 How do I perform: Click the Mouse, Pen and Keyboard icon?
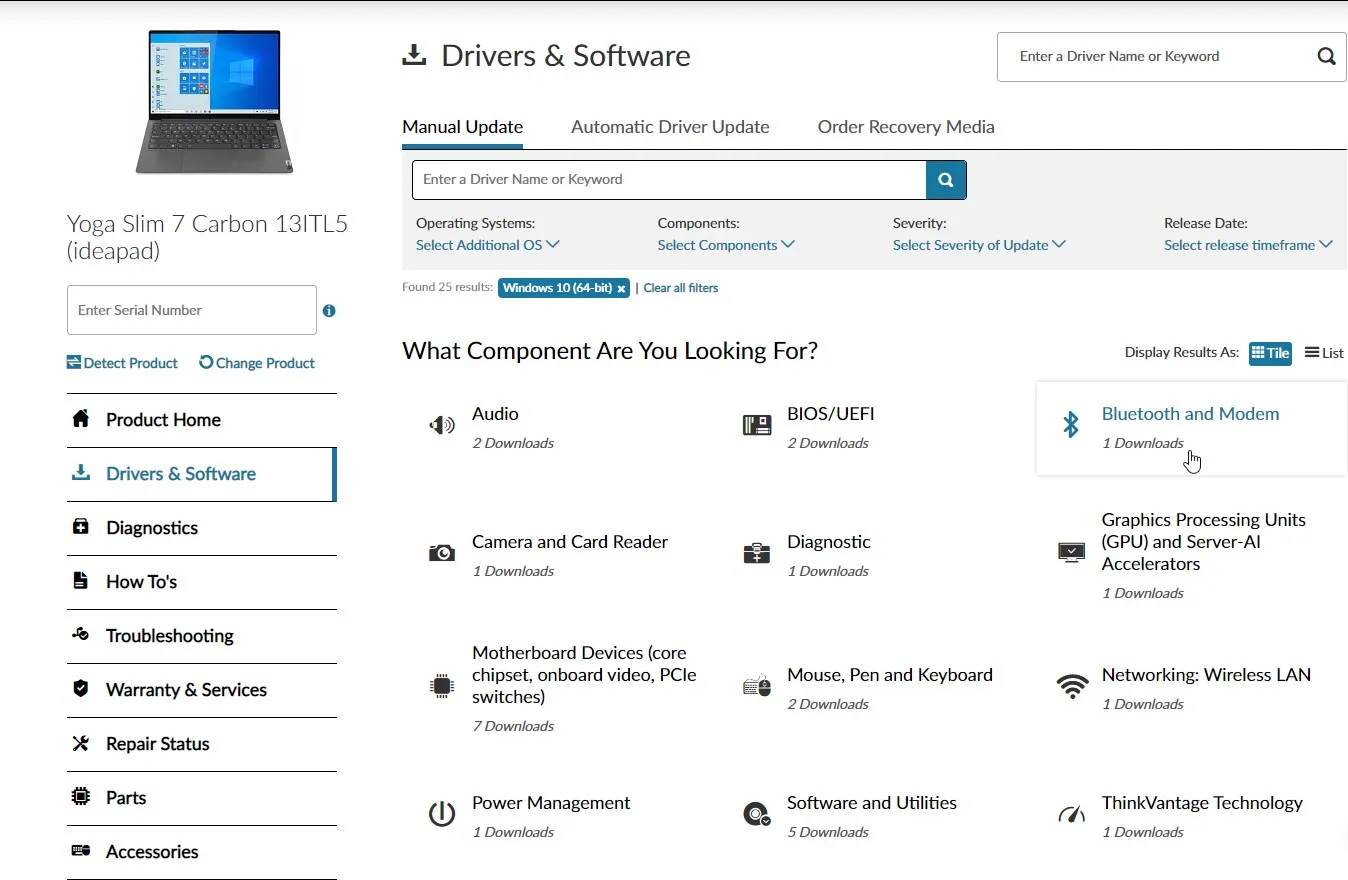click(x=757, y=686)
